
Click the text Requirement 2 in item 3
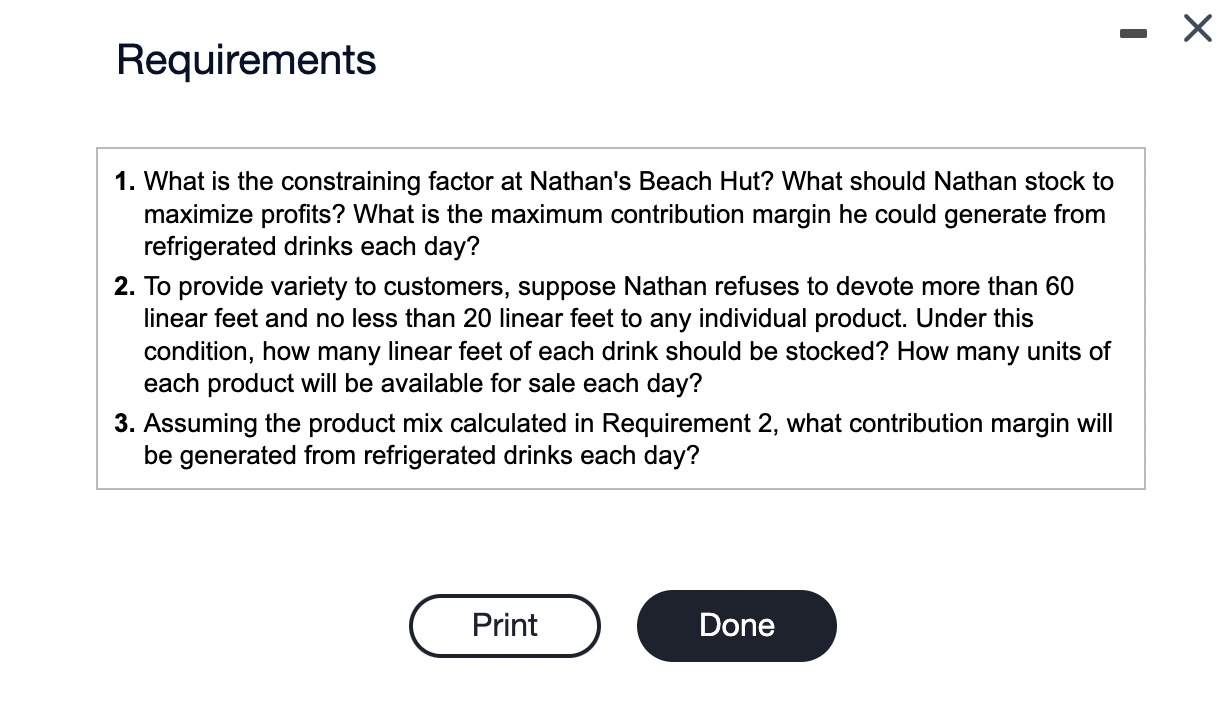tap(679, 423)
